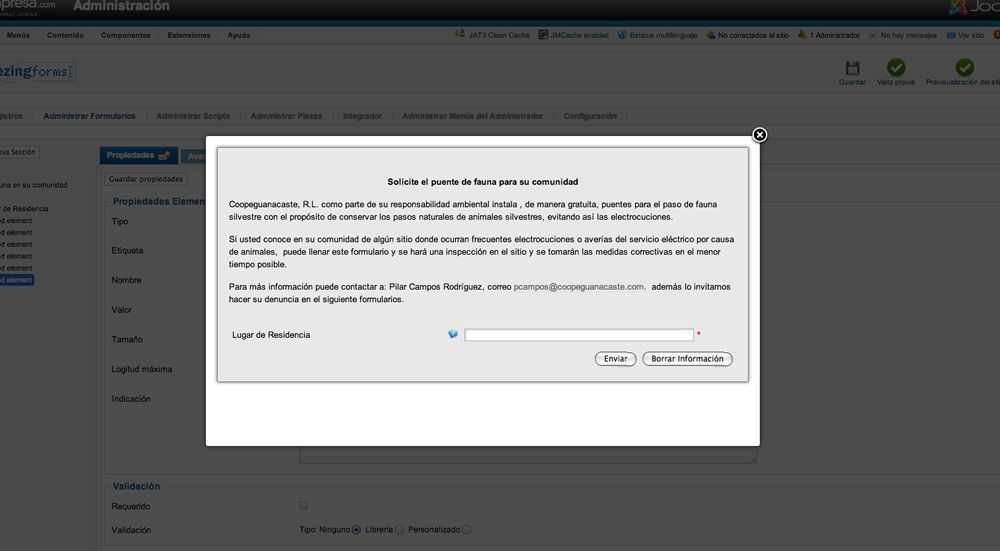Open the Contenido menu
The height and width of the screenshot is (551, 1000).
(65, 35)
